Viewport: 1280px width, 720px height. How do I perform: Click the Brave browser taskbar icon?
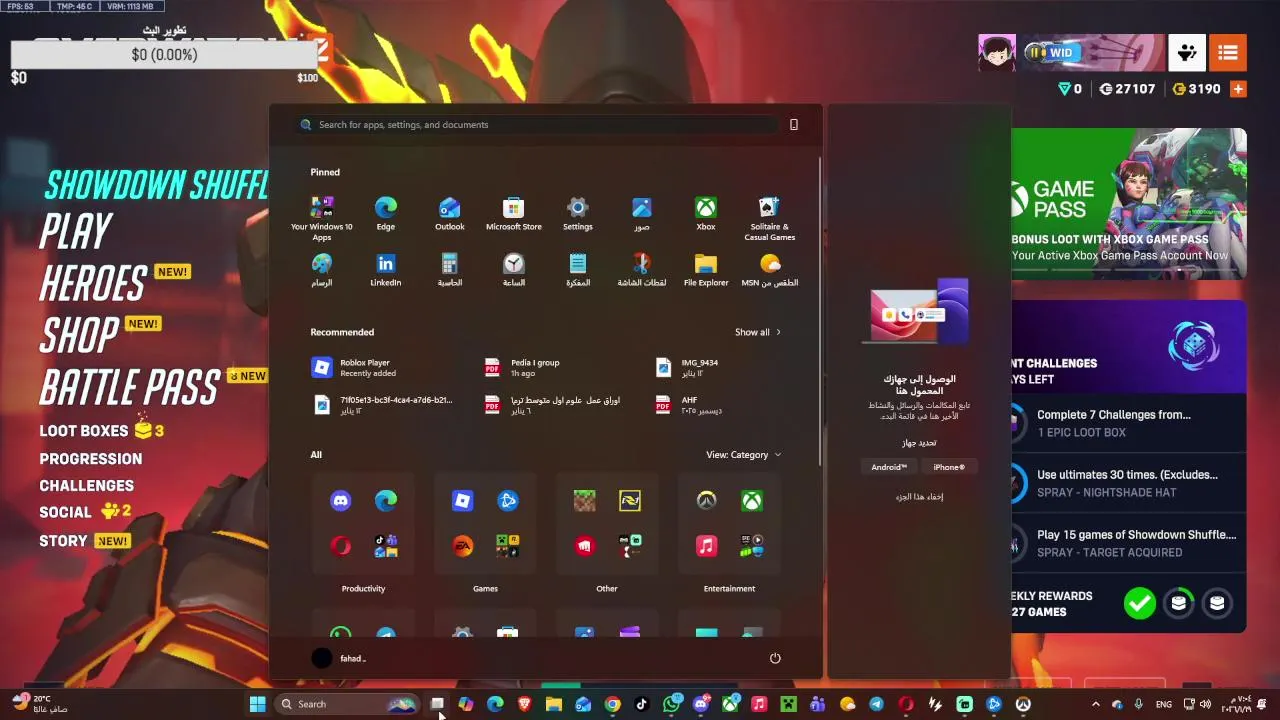tap(525, 704)
